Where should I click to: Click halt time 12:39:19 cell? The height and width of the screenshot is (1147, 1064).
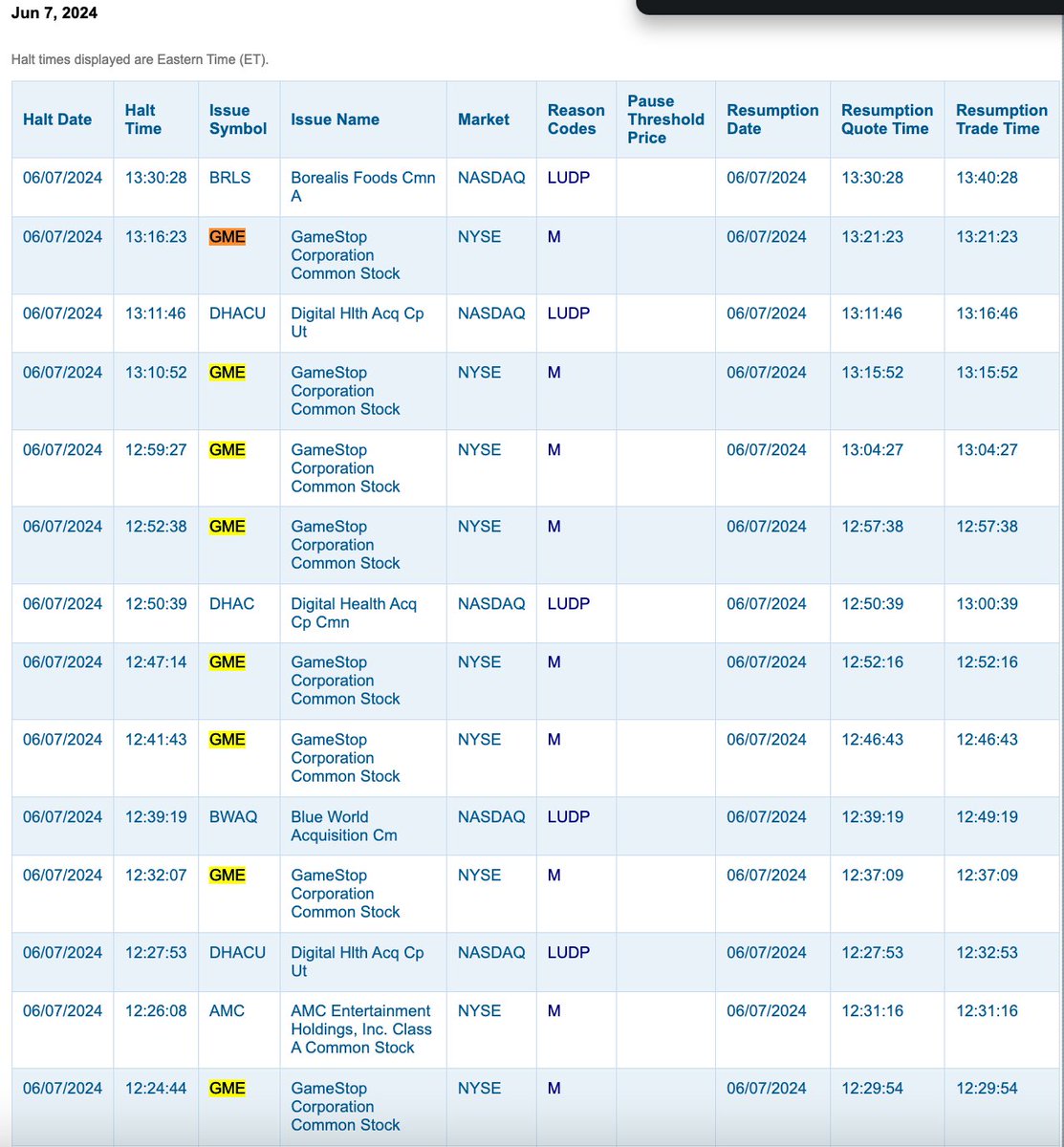coord(156,817)
